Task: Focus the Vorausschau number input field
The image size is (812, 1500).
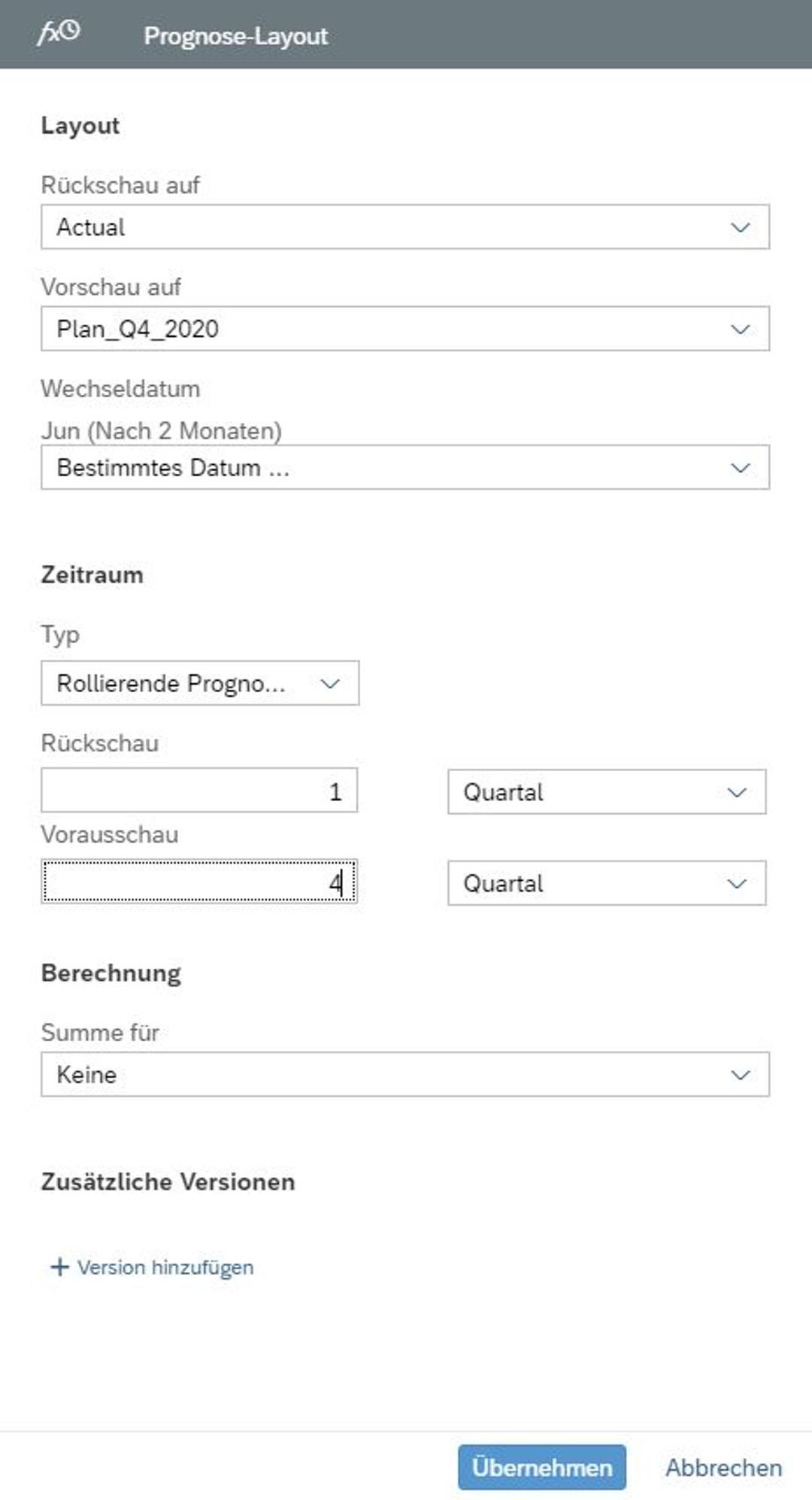Action: coord(198,882)
